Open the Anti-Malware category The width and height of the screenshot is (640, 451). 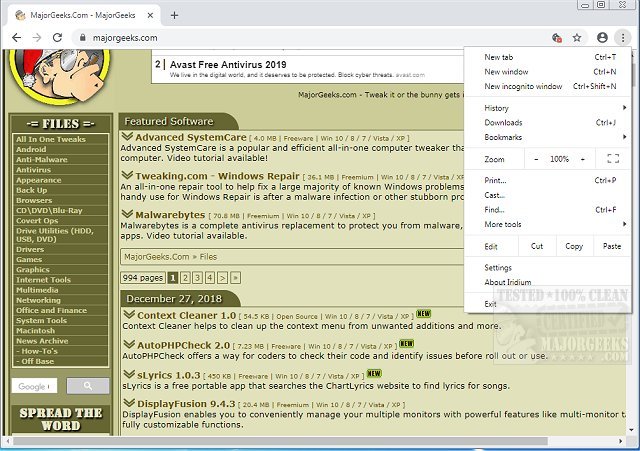point(42,160)
